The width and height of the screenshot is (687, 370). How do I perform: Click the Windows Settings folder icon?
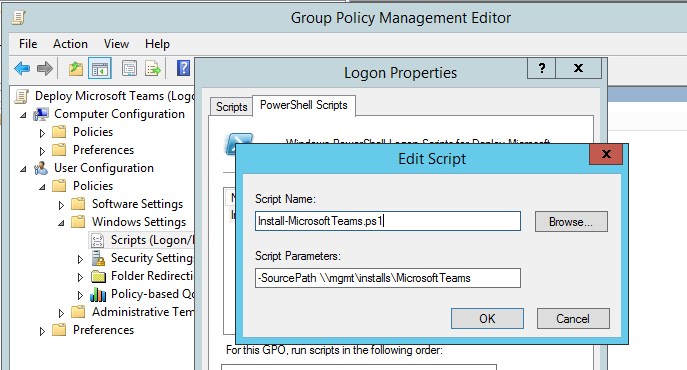point(78,222)
